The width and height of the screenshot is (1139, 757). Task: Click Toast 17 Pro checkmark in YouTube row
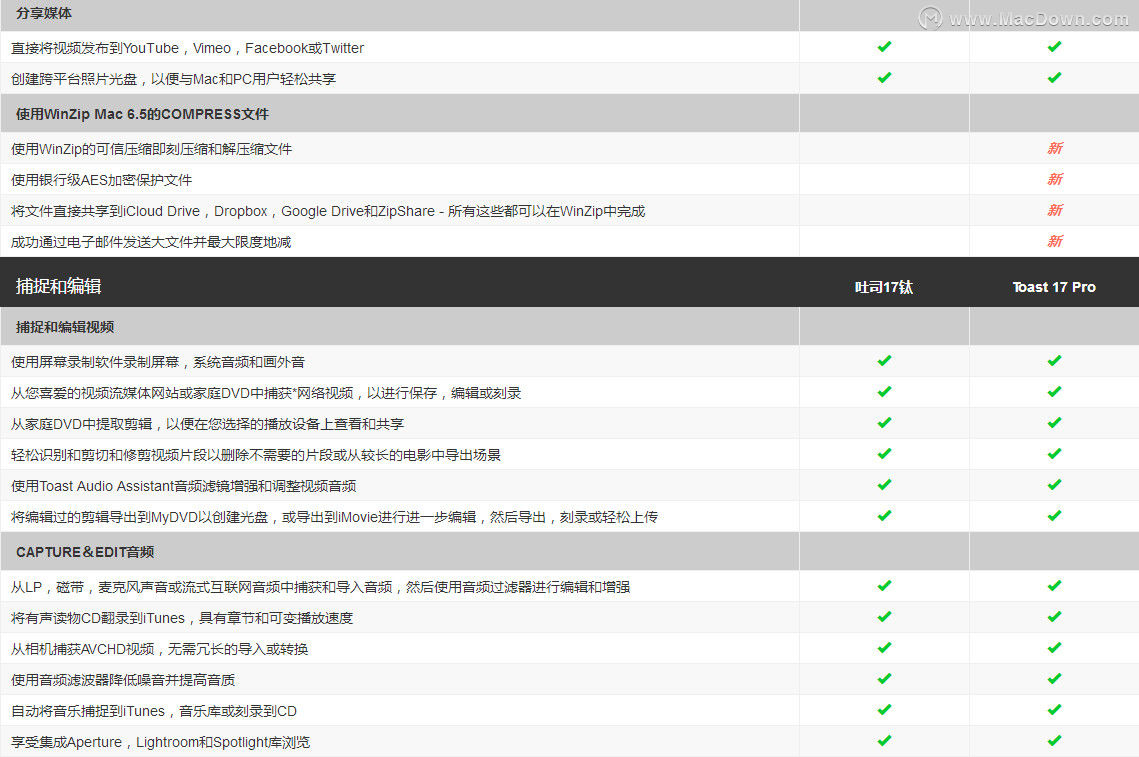click(x=1055, y=47)
